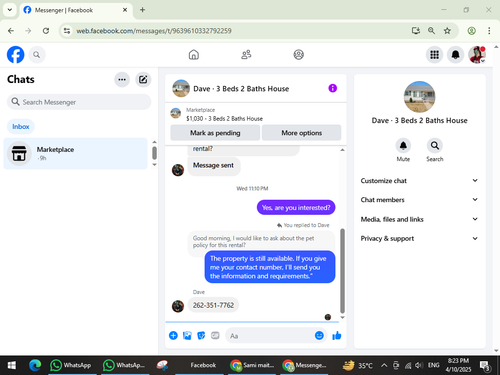
Task: Go back in browser history
Action: [11, 31]
